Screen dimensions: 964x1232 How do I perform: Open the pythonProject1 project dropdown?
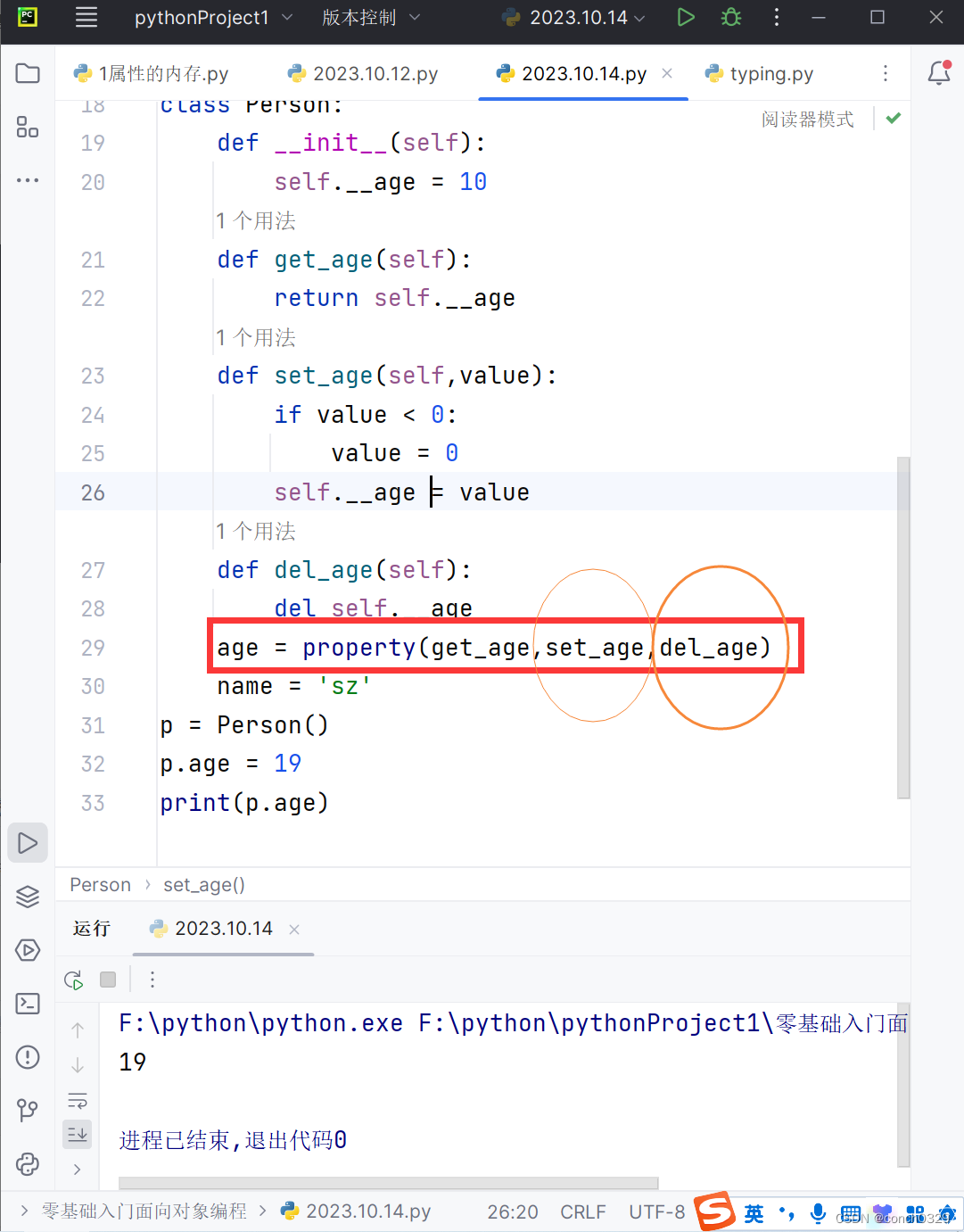point(213,17)
